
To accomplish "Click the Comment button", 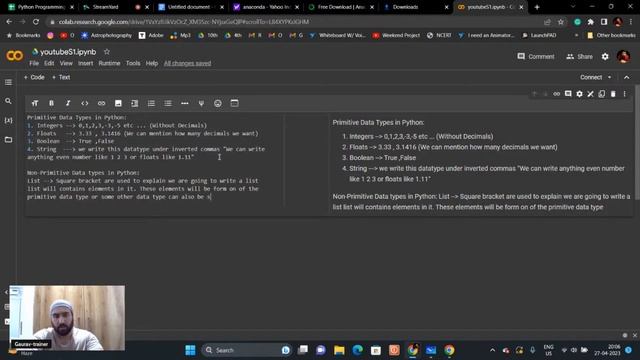I will (536, 56).
